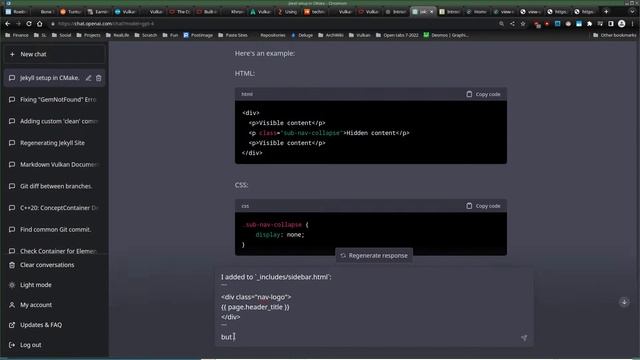The height and width of the screenshot is (360, 640).
Task: Open the Postimage bookmark
Action: [x=198, y=35]
